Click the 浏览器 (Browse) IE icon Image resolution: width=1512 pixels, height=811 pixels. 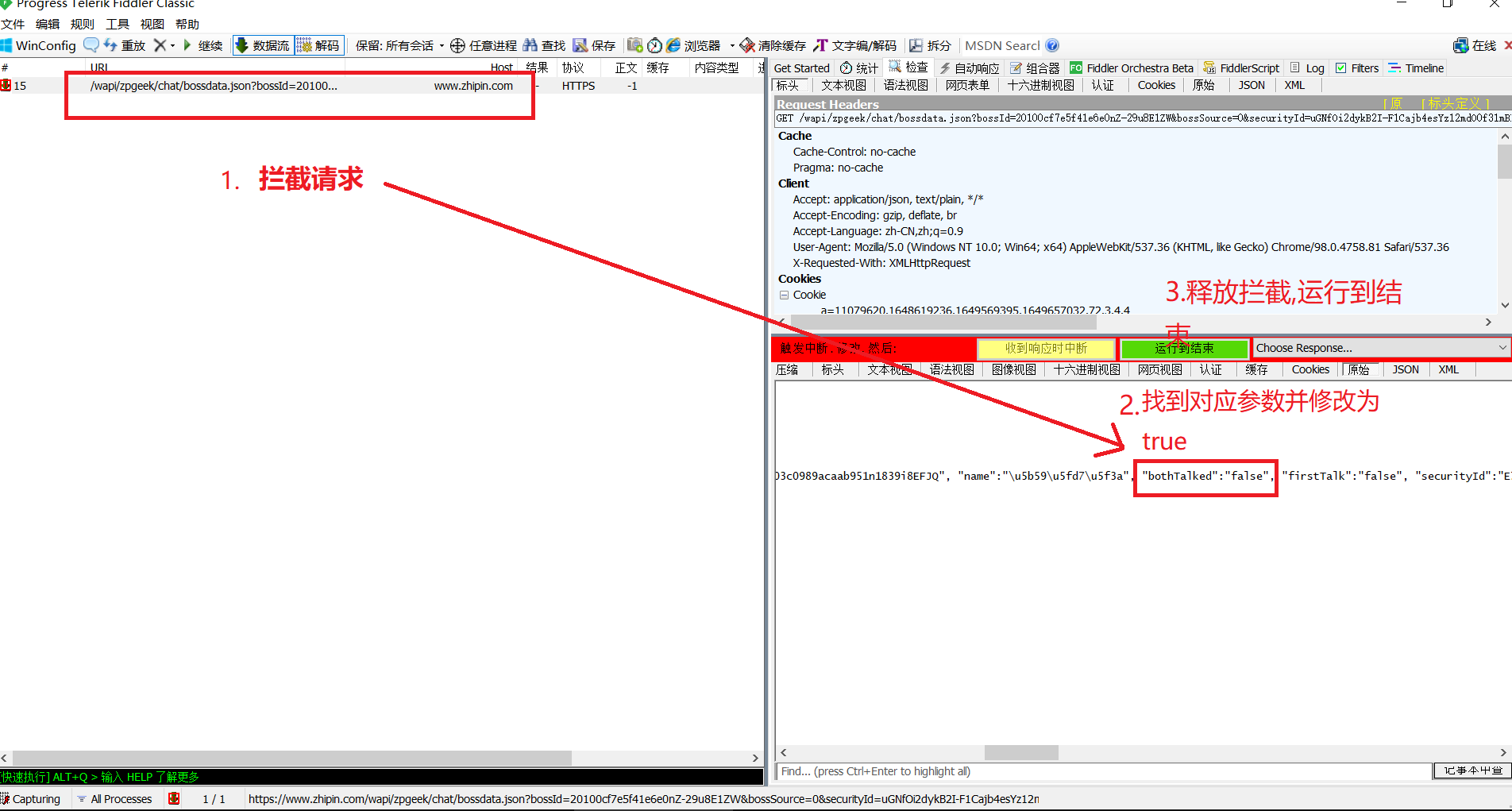pyautogui.click(x=673, y=45)
